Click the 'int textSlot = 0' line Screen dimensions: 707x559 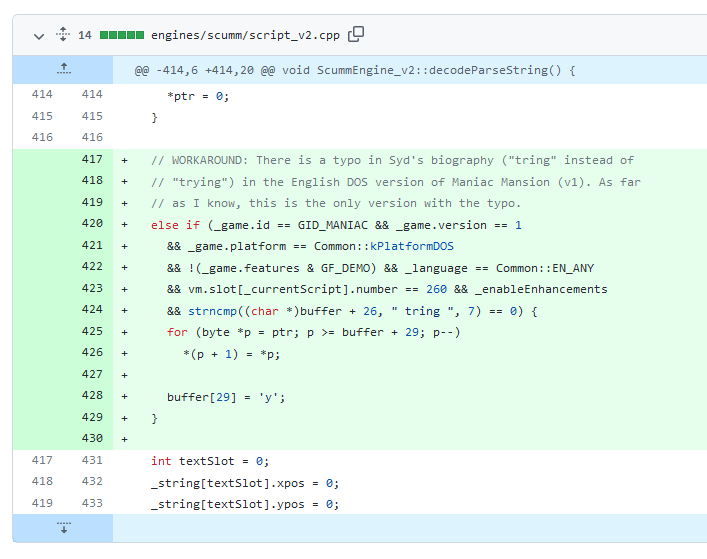tap(210, 461)
